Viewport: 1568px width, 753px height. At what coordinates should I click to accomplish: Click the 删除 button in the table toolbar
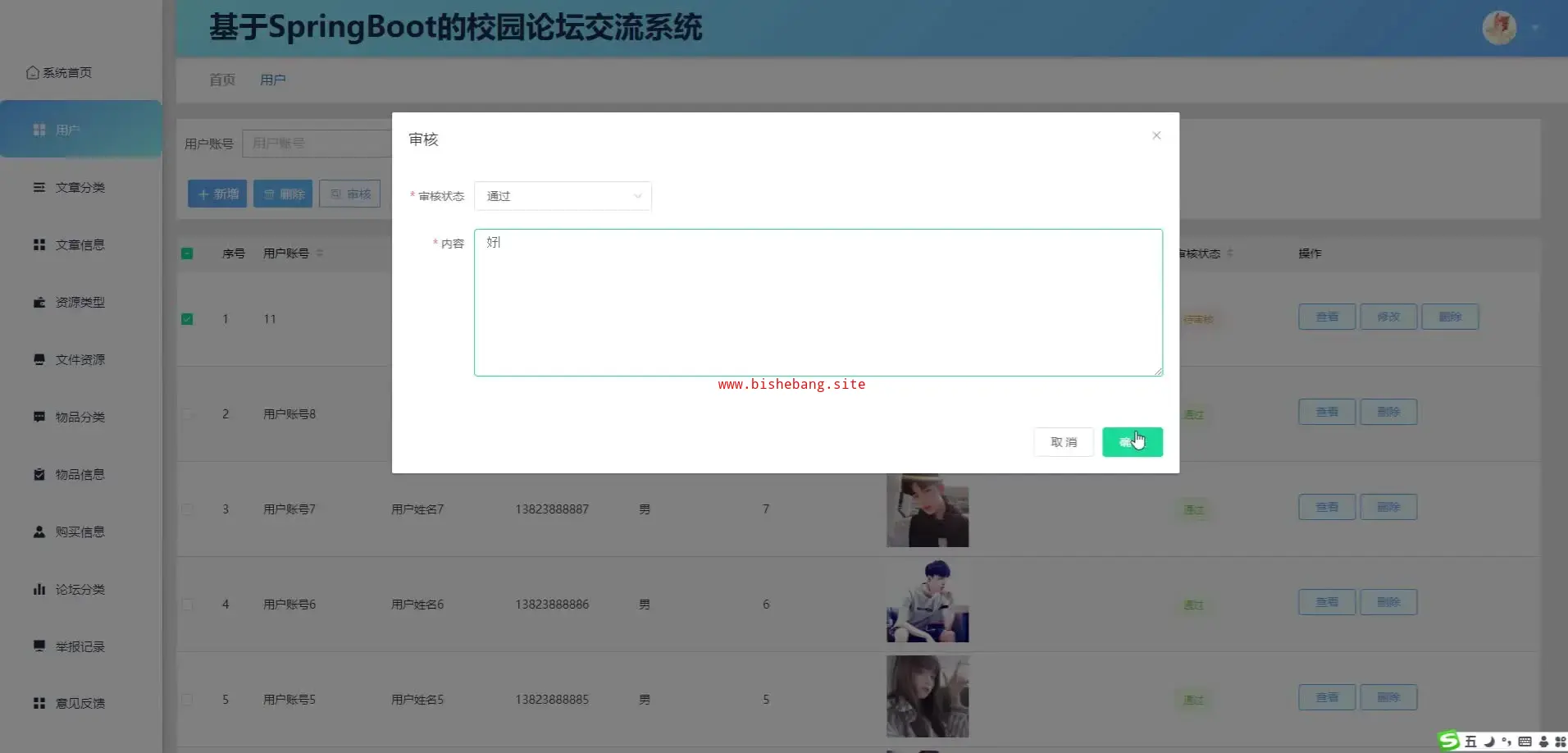click(x=283, y=194)
